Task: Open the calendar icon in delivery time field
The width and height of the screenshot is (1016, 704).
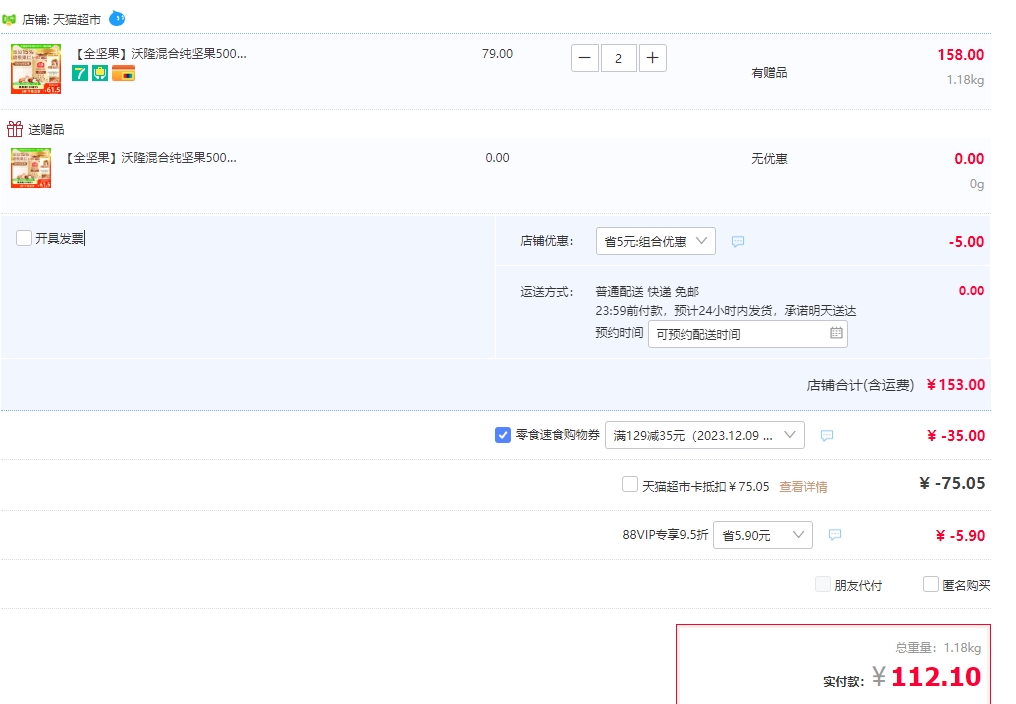Action: tap(836, 333)
